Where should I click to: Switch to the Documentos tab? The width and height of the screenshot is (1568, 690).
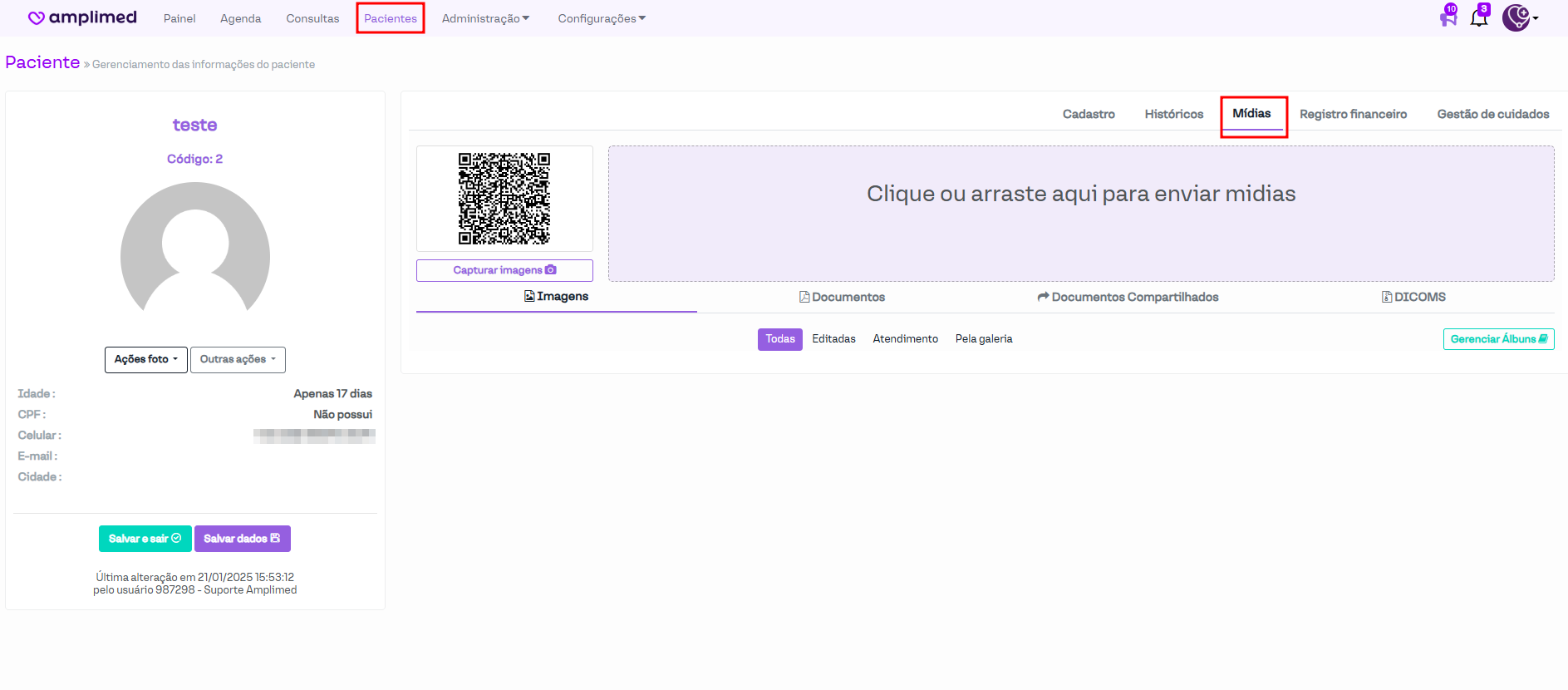(x=842, y=297)
